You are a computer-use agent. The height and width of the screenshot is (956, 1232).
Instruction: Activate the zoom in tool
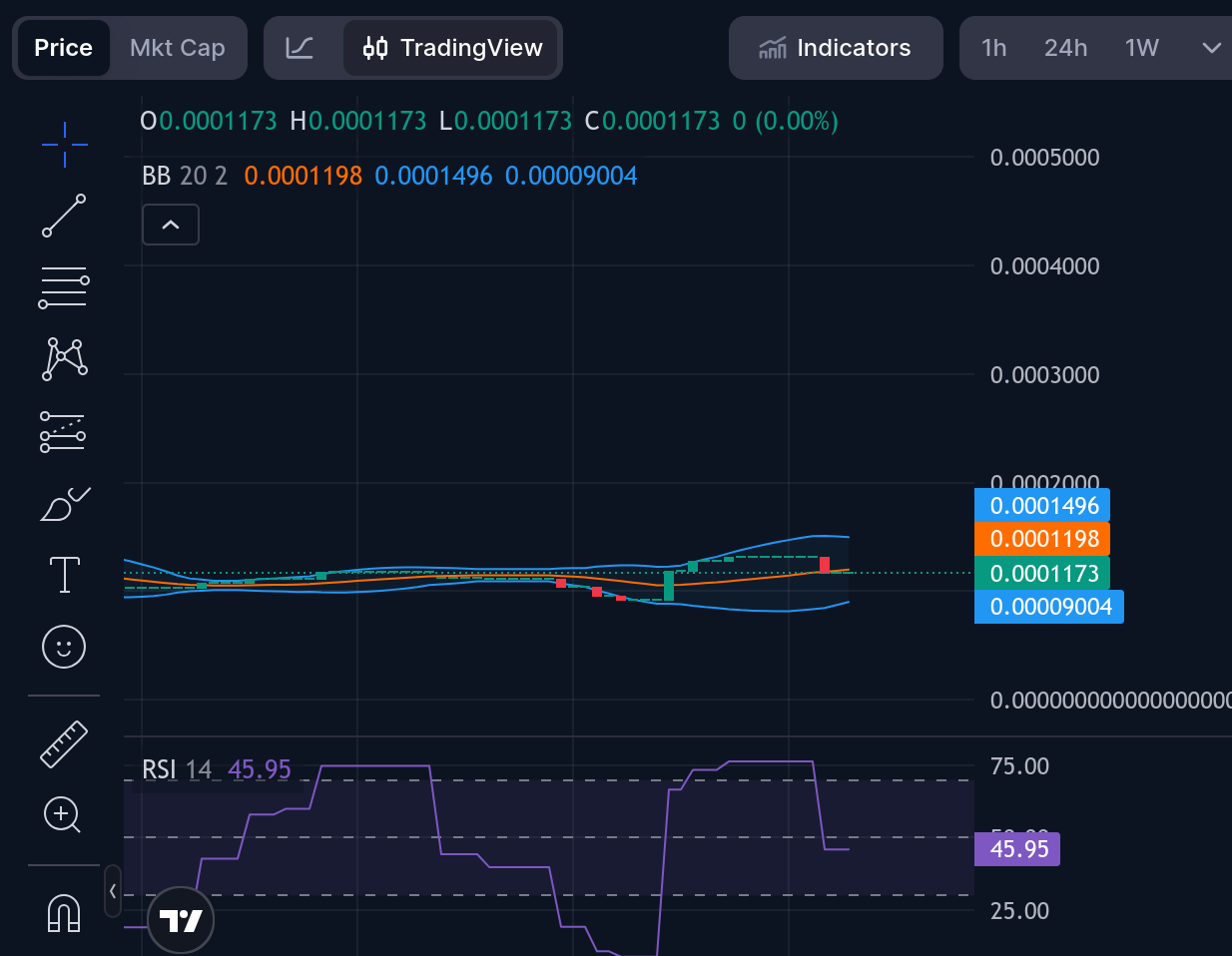[x=62, y=815]
